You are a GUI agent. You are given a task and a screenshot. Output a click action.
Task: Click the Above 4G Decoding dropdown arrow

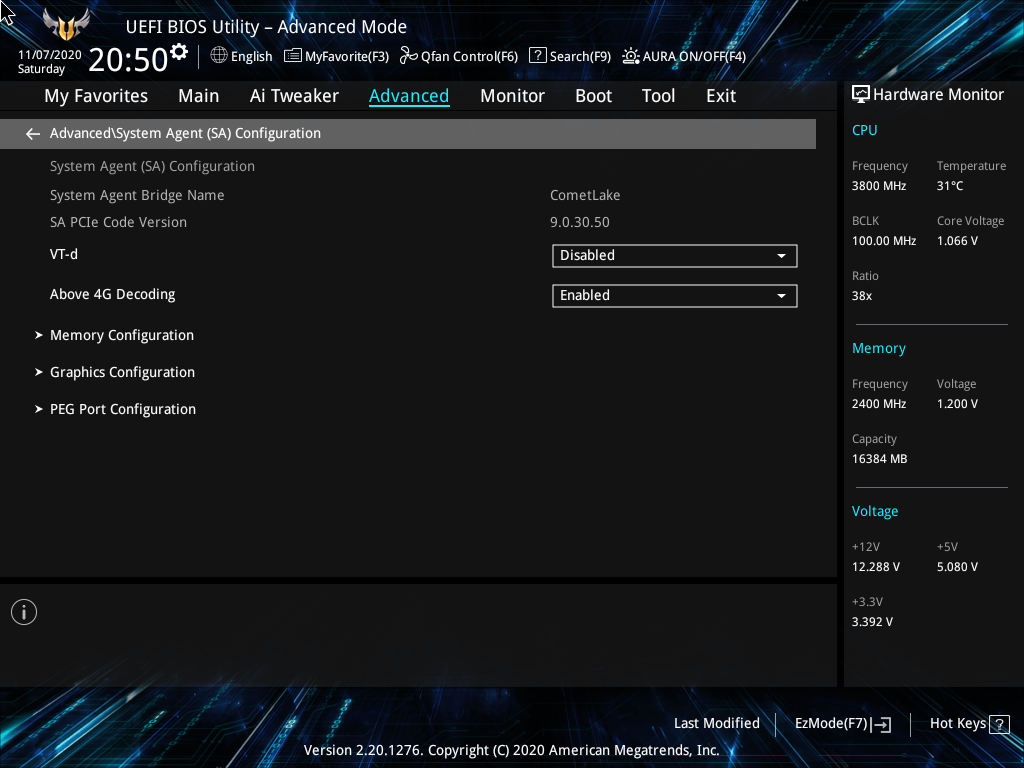[781, 296]
